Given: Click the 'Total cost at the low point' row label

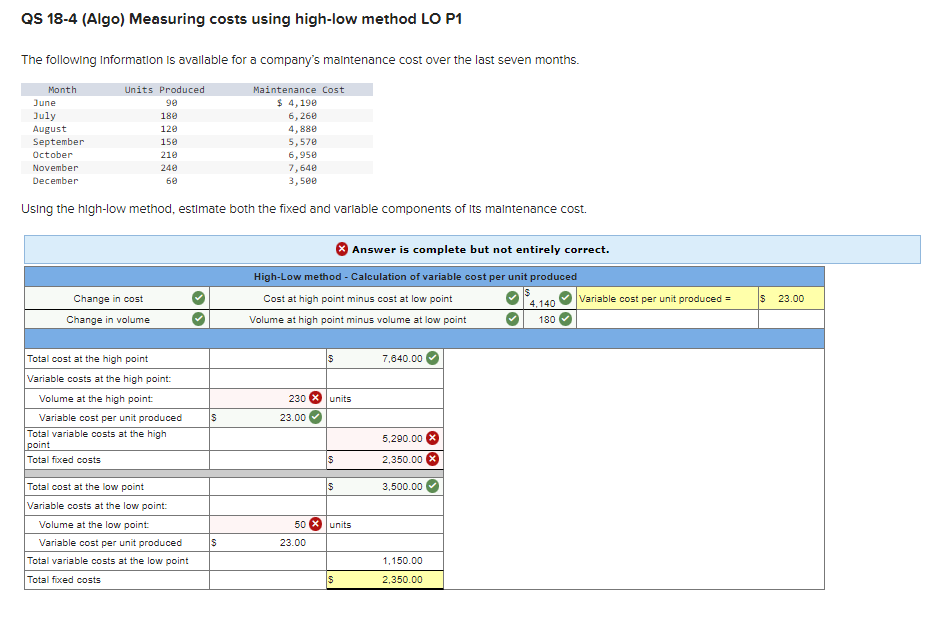Looking at the screenshot, I should click(x=85, y=487).
